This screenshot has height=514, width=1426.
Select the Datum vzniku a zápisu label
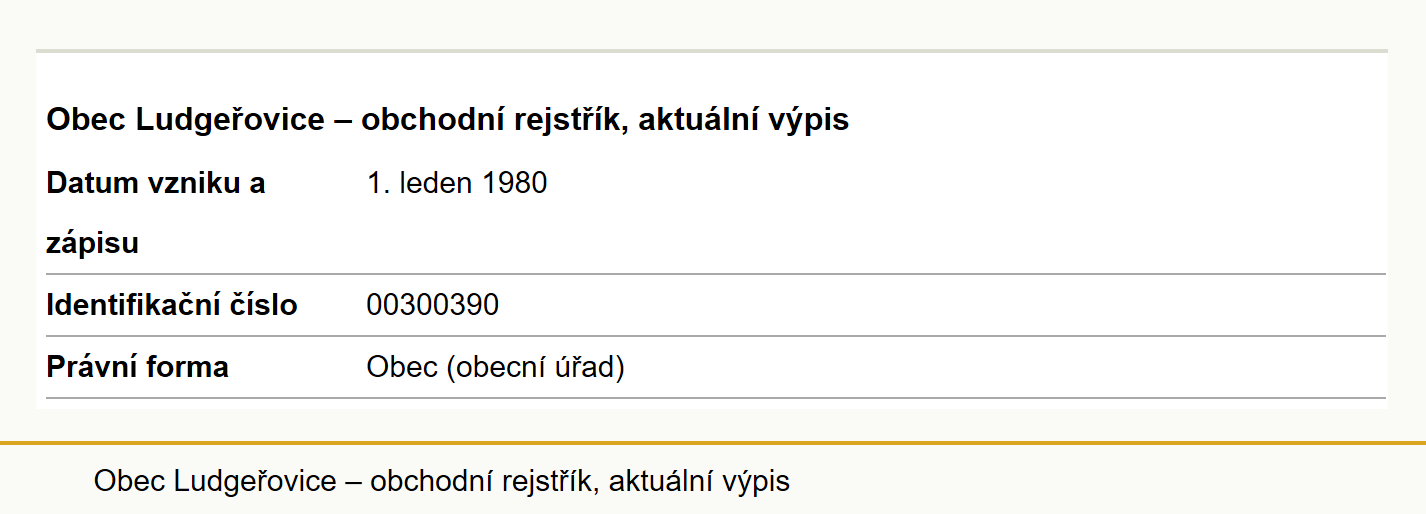tap(156, 213)
